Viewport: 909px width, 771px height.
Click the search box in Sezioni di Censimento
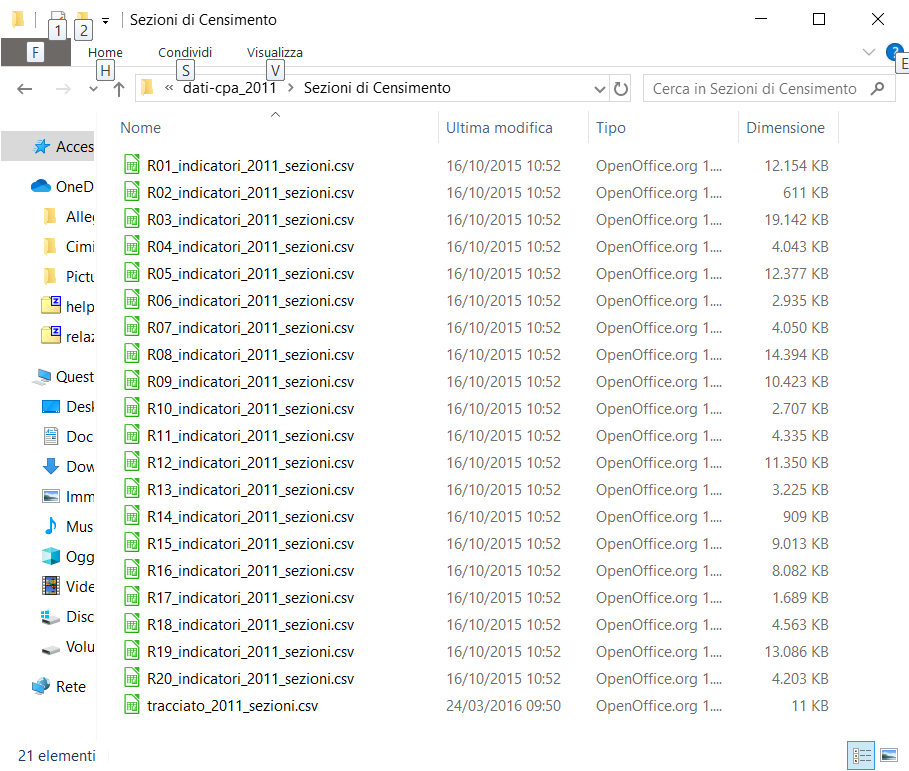tap(755, 89)
